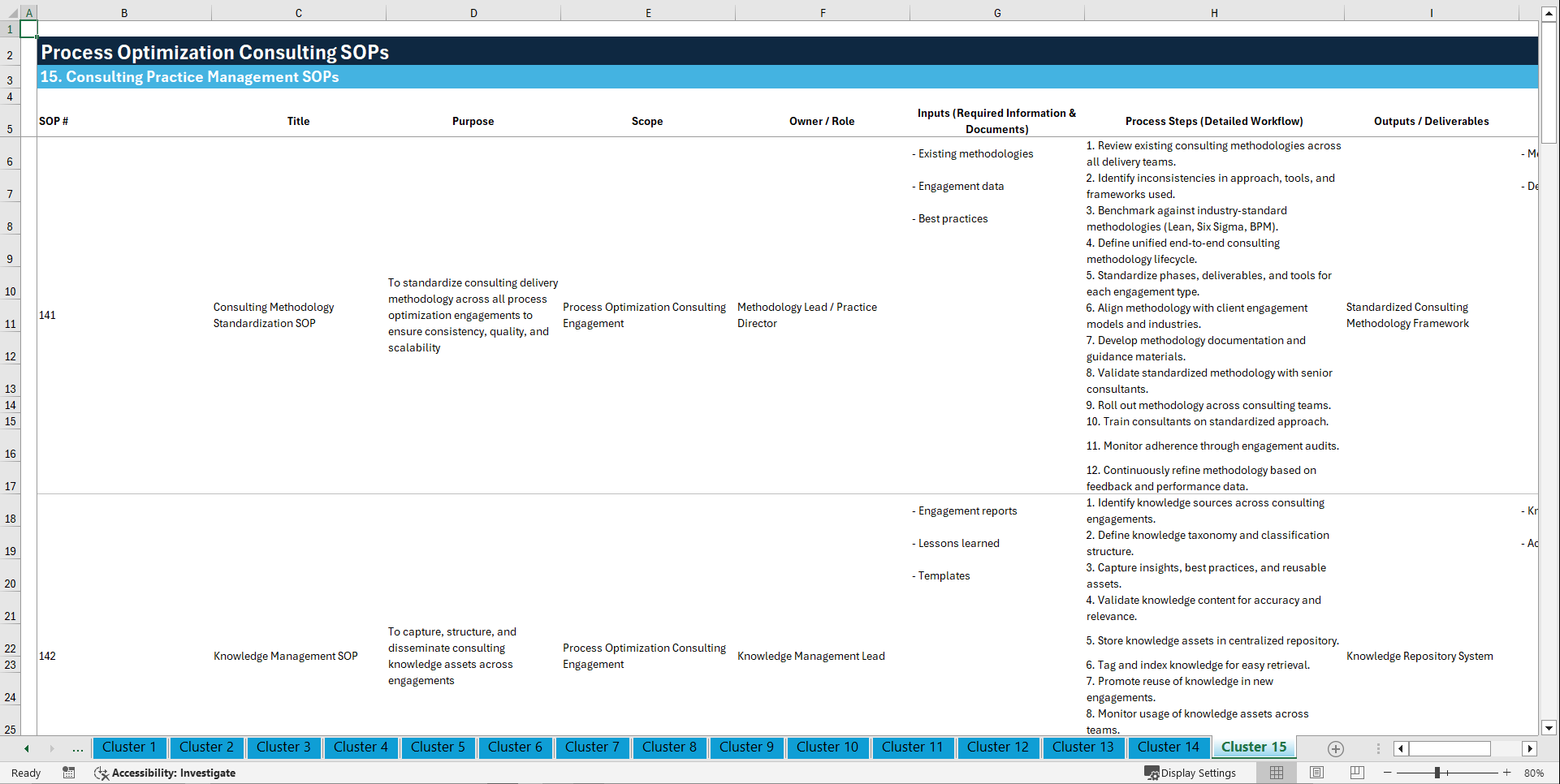1560x784 pixels.
Task: Open the Cluster 10 sheet
Action: click(828, 747)
